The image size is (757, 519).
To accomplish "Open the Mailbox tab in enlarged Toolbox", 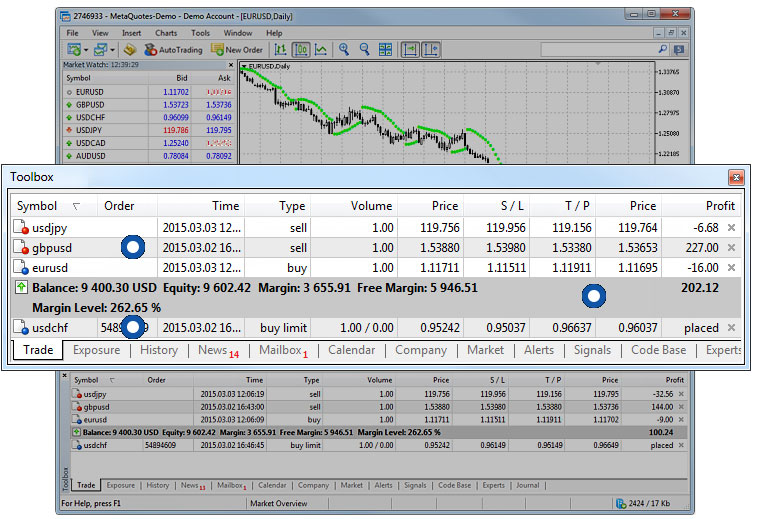I will 283,351.
